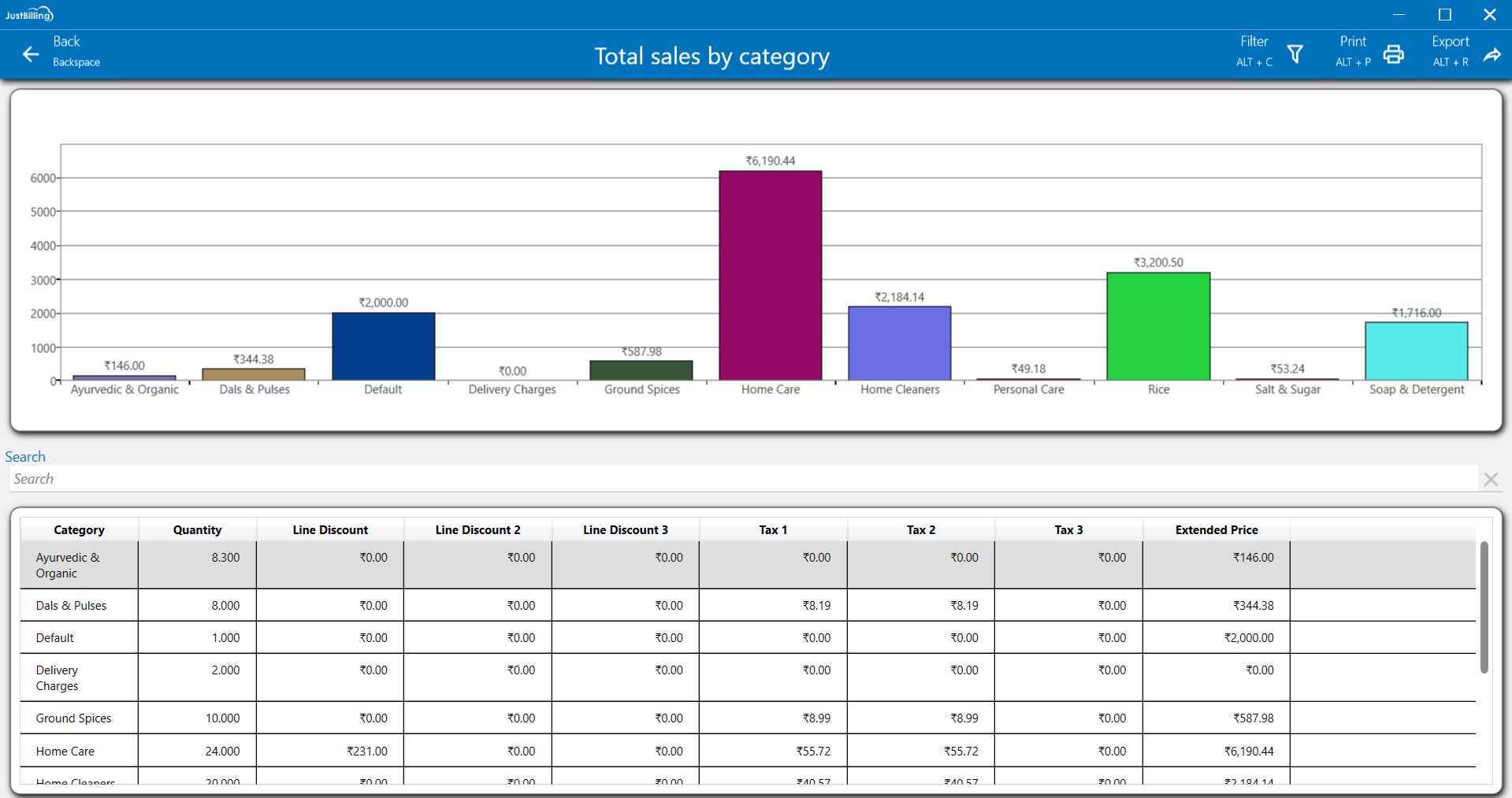Click the table vertical scrollbar

tap(1484, 607)
